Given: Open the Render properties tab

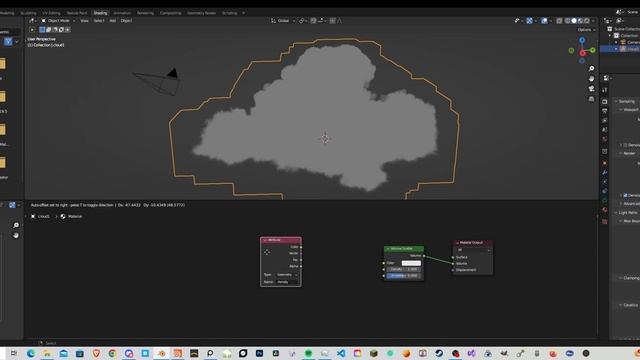Looking at the screenshot, I should point(604,101).
